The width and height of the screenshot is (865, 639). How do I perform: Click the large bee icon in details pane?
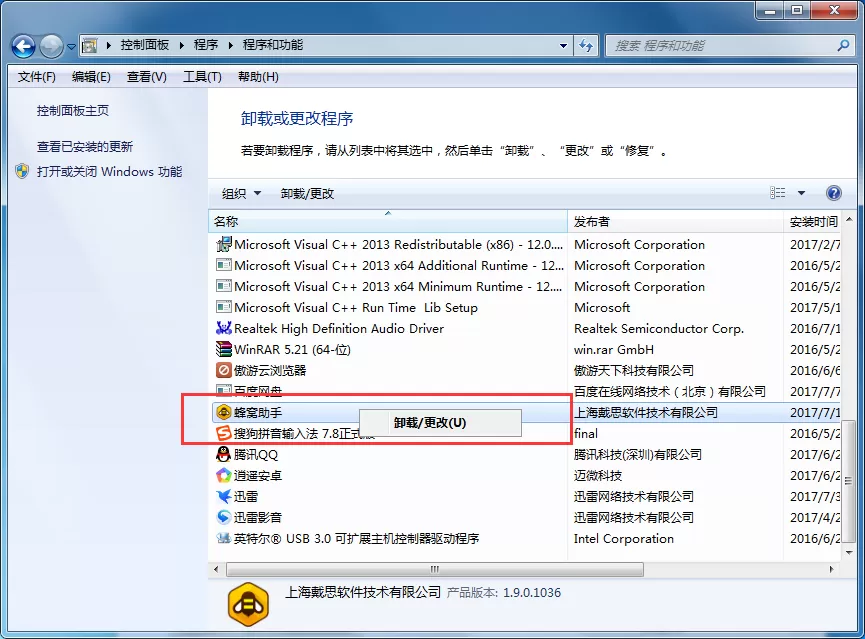(x=248, y=604)
